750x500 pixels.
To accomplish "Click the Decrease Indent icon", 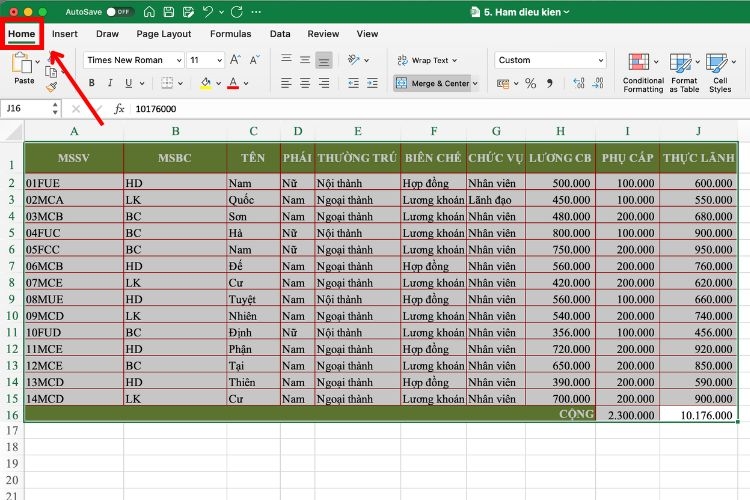I will tap(353, 83).
